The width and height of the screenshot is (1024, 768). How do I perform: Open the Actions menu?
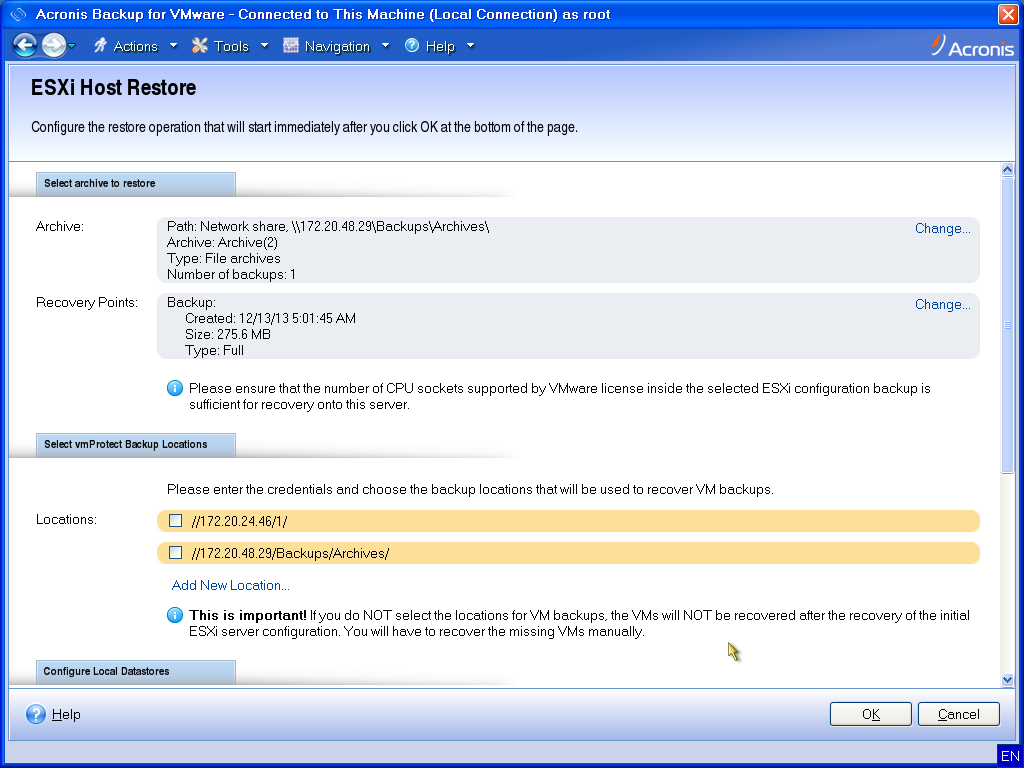click(x=135, y=46)
